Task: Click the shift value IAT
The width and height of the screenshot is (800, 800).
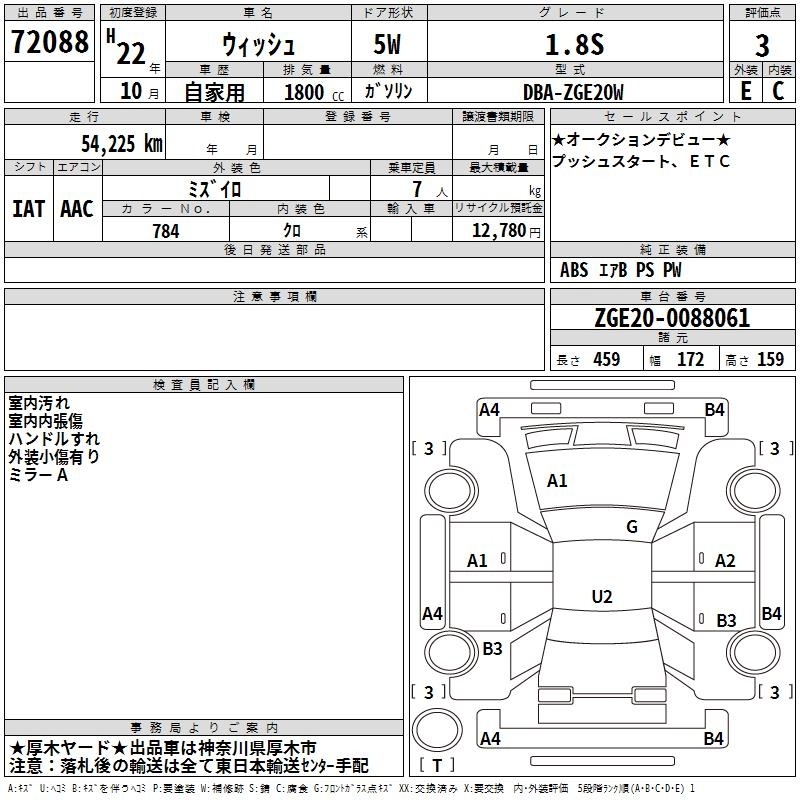Action: pos(29,209)
